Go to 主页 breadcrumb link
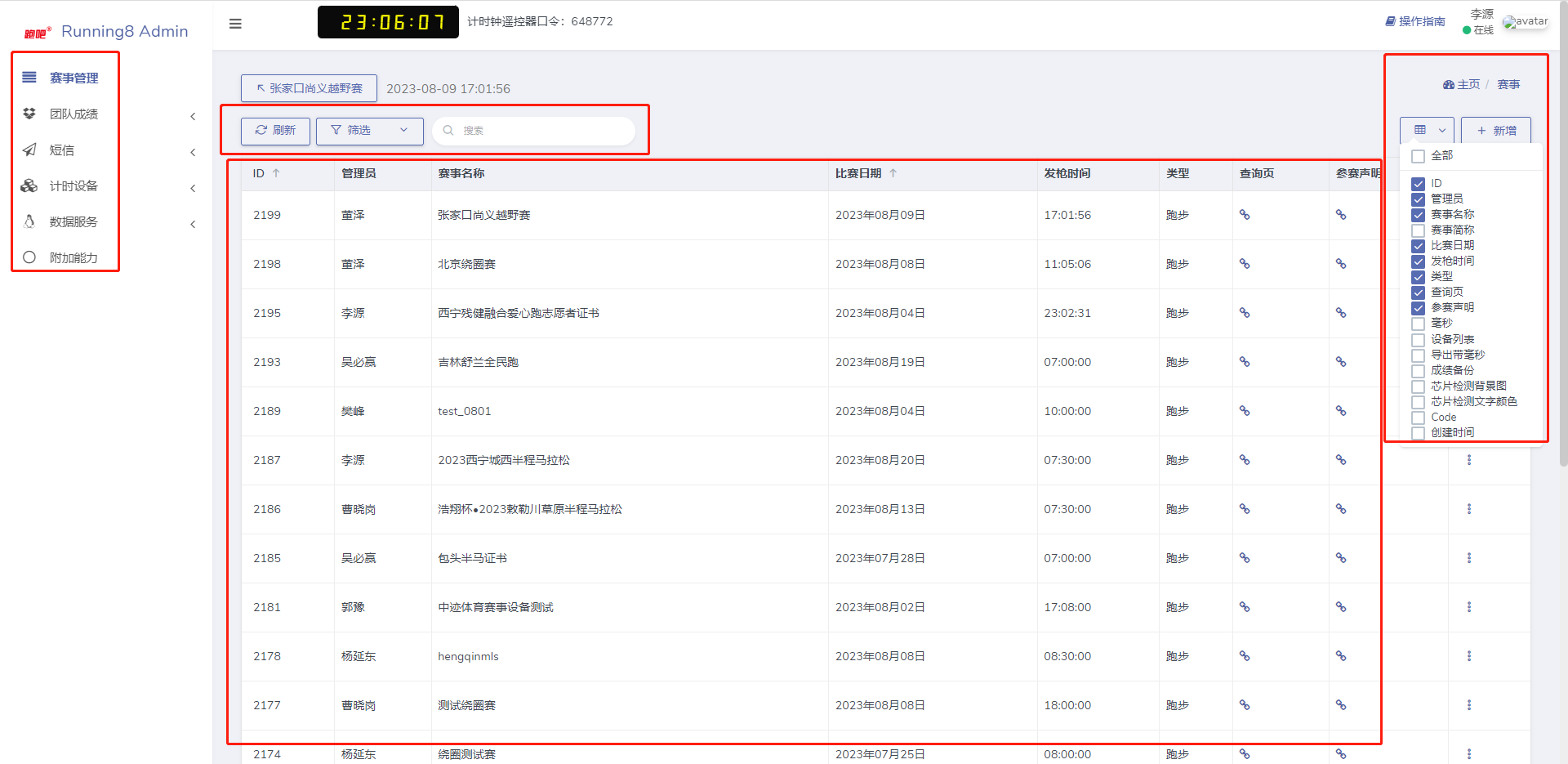The image size is (1568, 764). [1461, 84]
